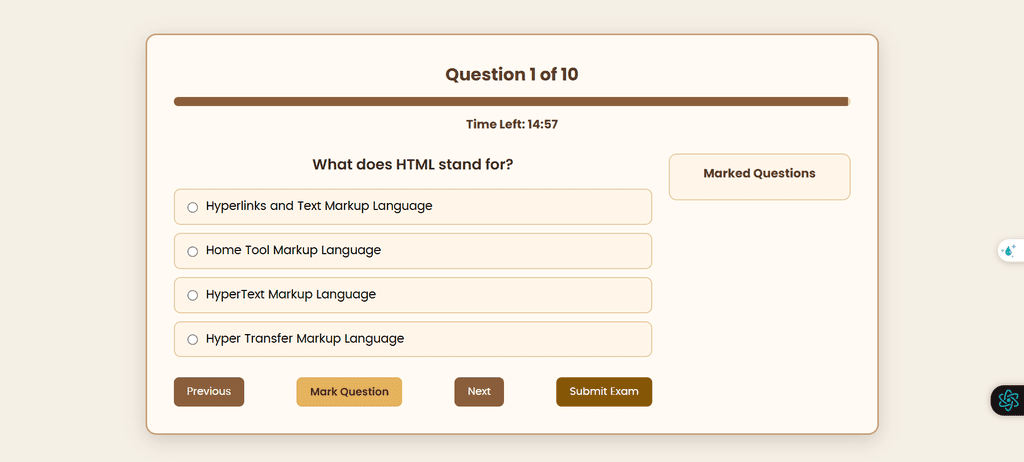Screen dimensions: 1024x462
Task: Click the "Hyper Transfer Markup Language" answer label text
Action: click(x=305, y=339)
